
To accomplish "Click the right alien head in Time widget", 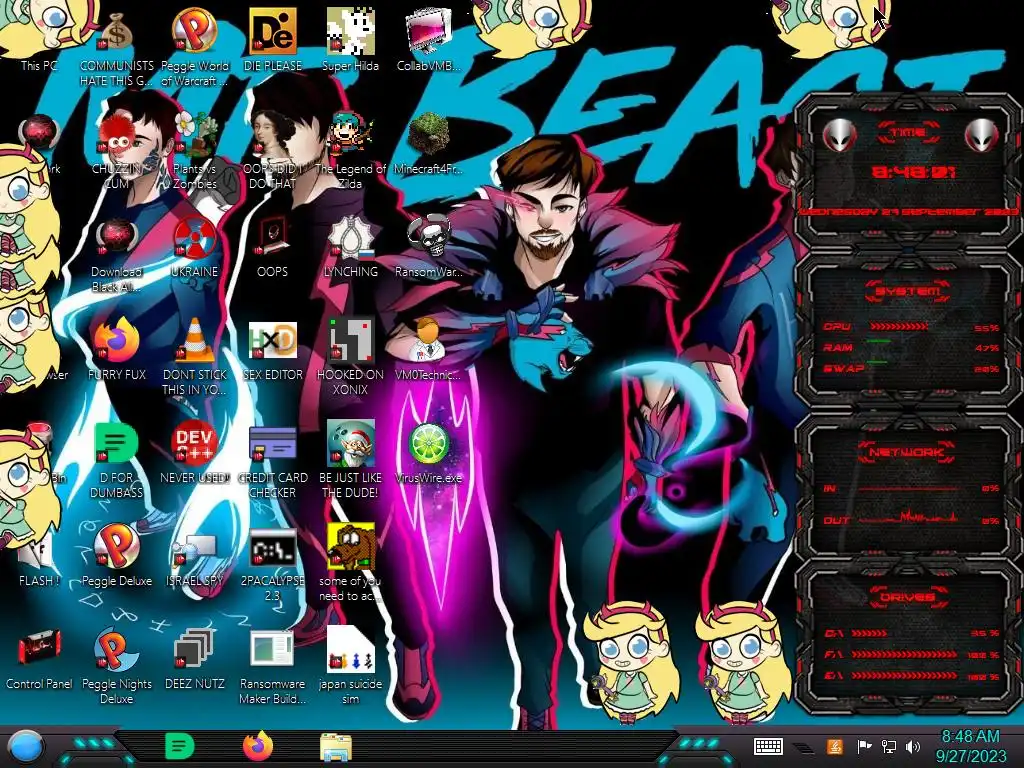I will pyautogui.click(x=981, y=135).
